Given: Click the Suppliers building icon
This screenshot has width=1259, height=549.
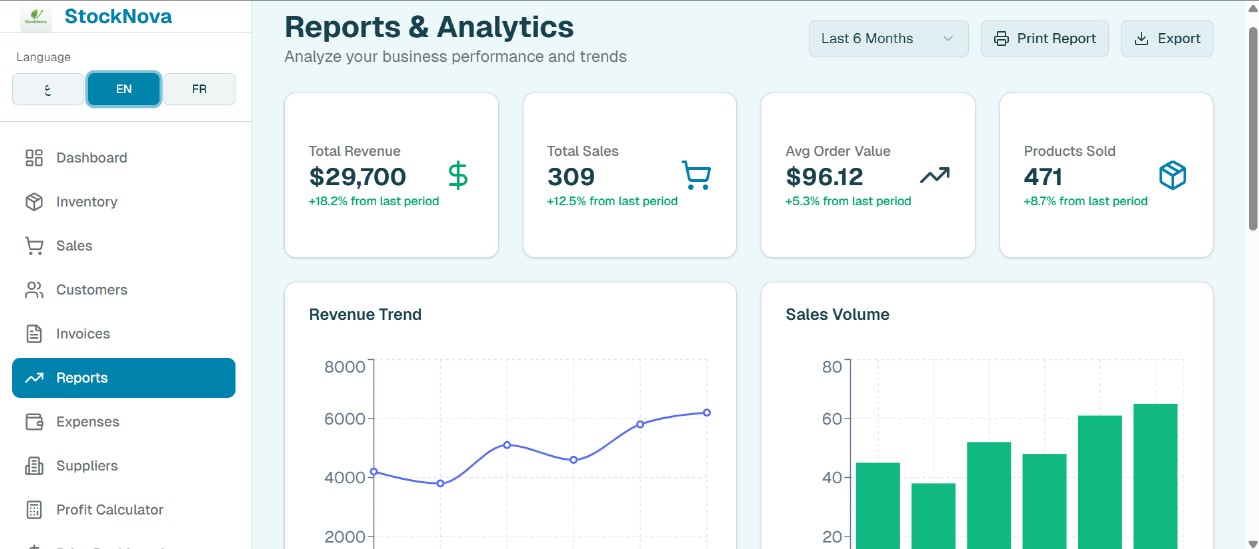Looking at the screenshot, I should click(x=34, y=466).
